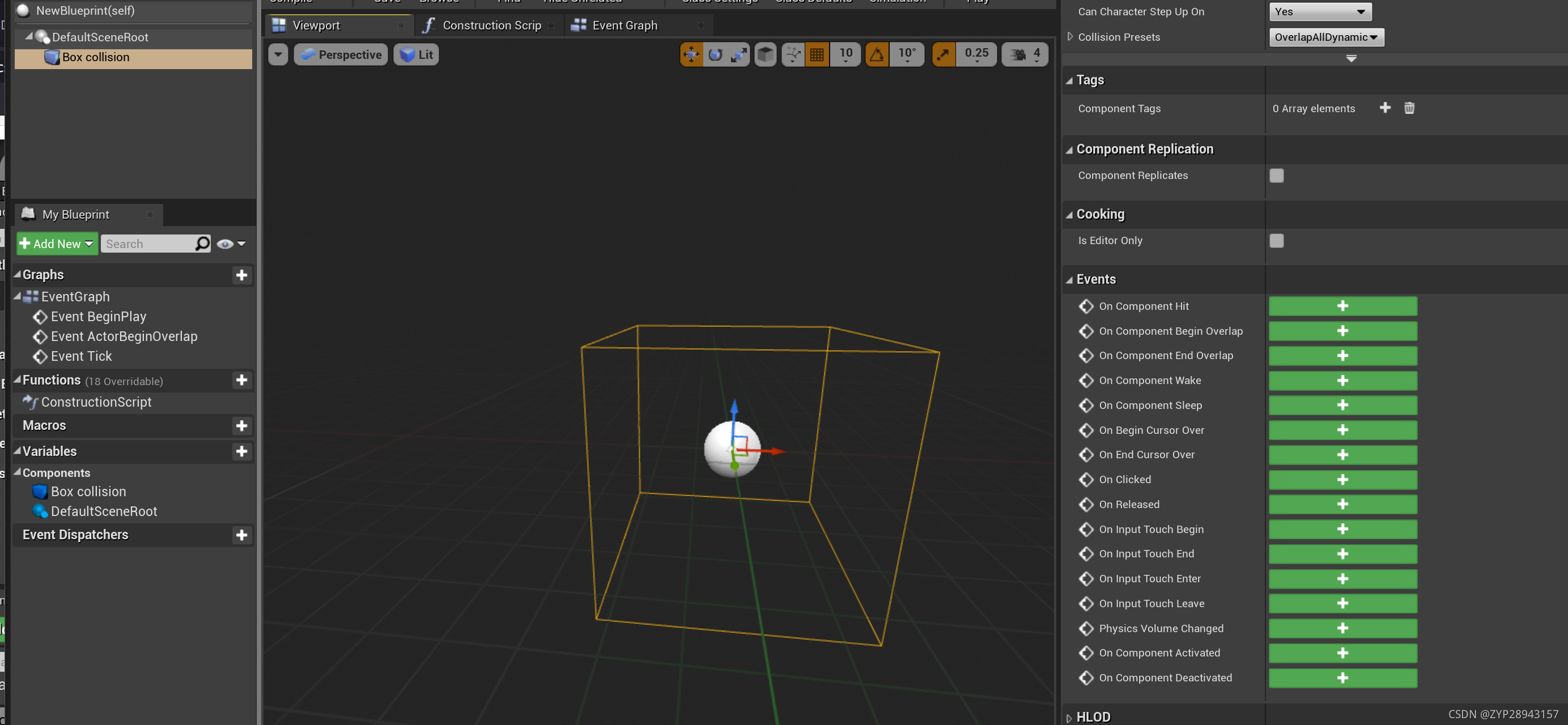Enable Is Editor Only checkbox

pos(1276,241)
